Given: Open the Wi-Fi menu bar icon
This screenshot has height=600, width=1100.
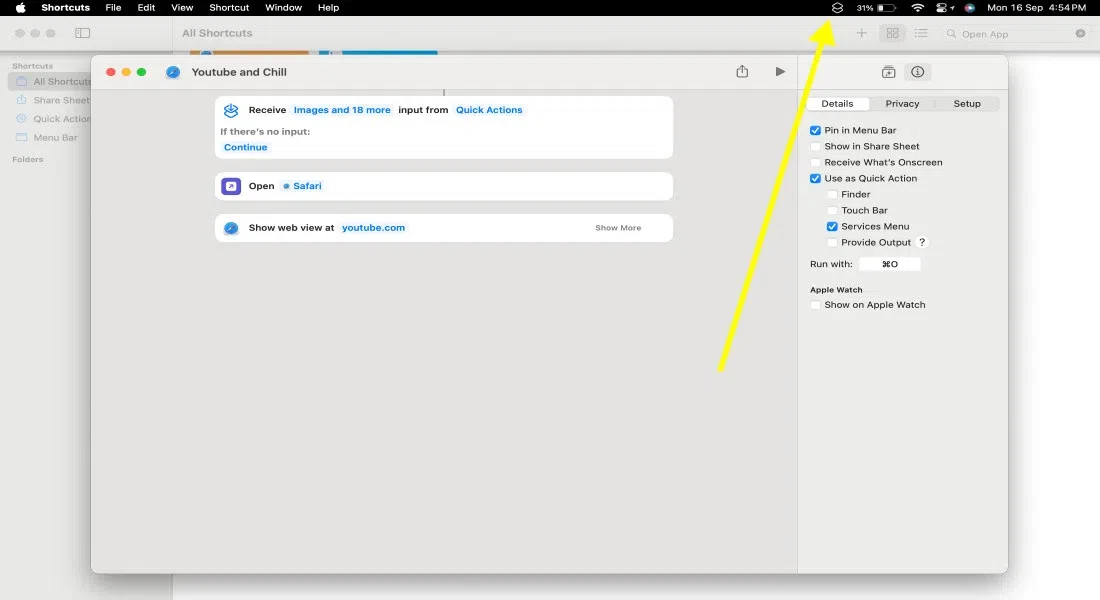Looking at the screenshot, I should [918, 8].
